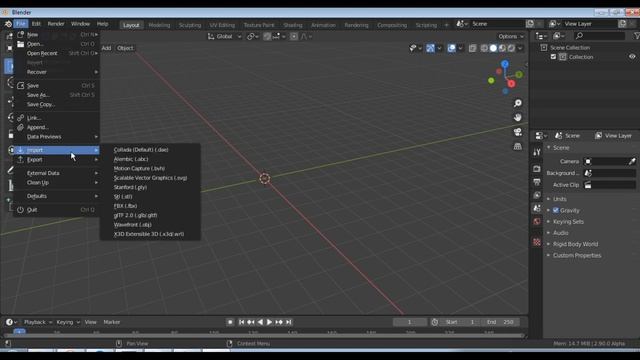Hide Collection with eye icon
Screen dimensions: 640x360
(632, 57)
